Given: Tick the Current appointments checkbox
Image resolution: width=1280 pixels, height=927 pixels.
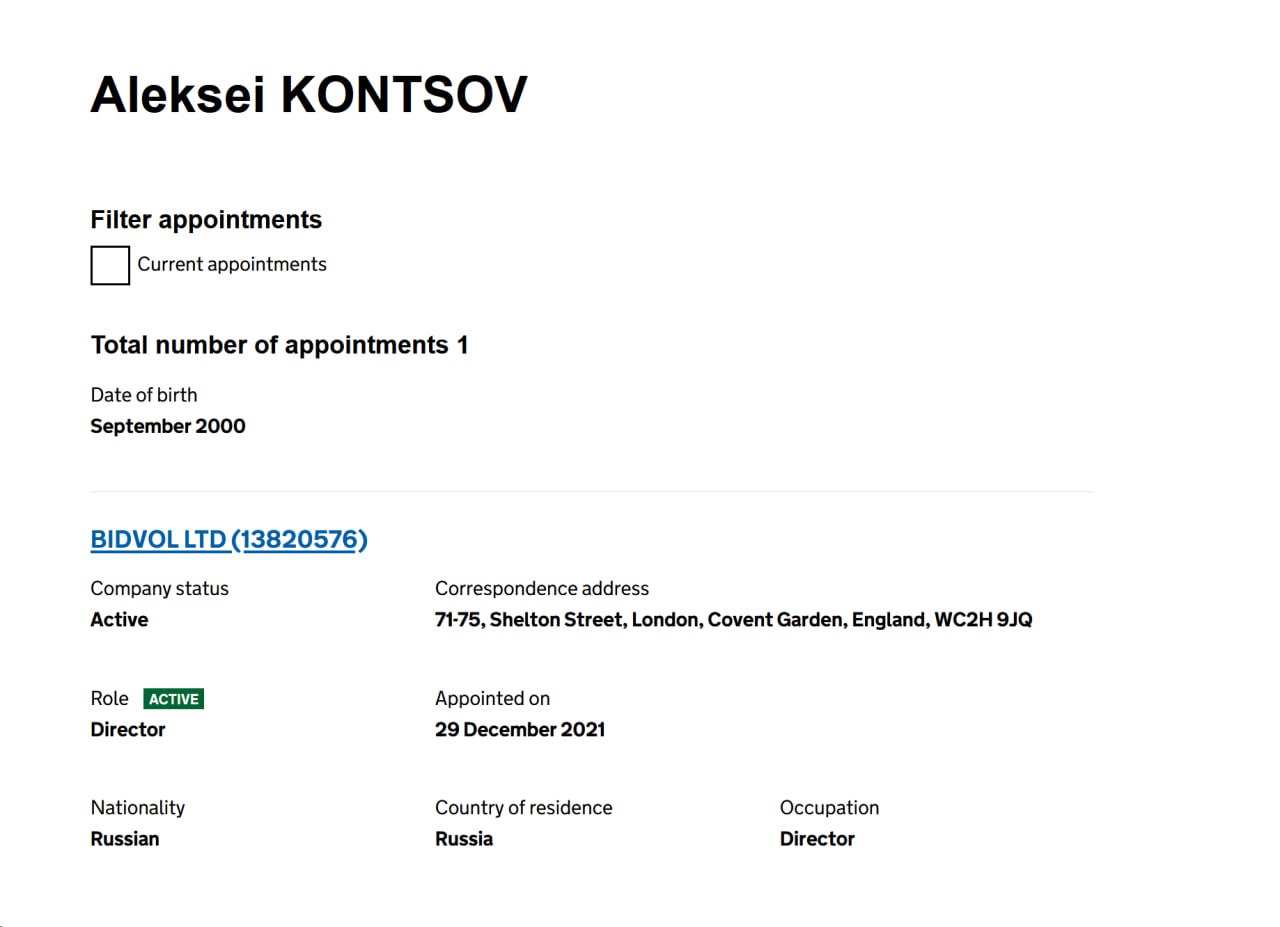Looking at the screenshot, I should click(x=110, y=265).
